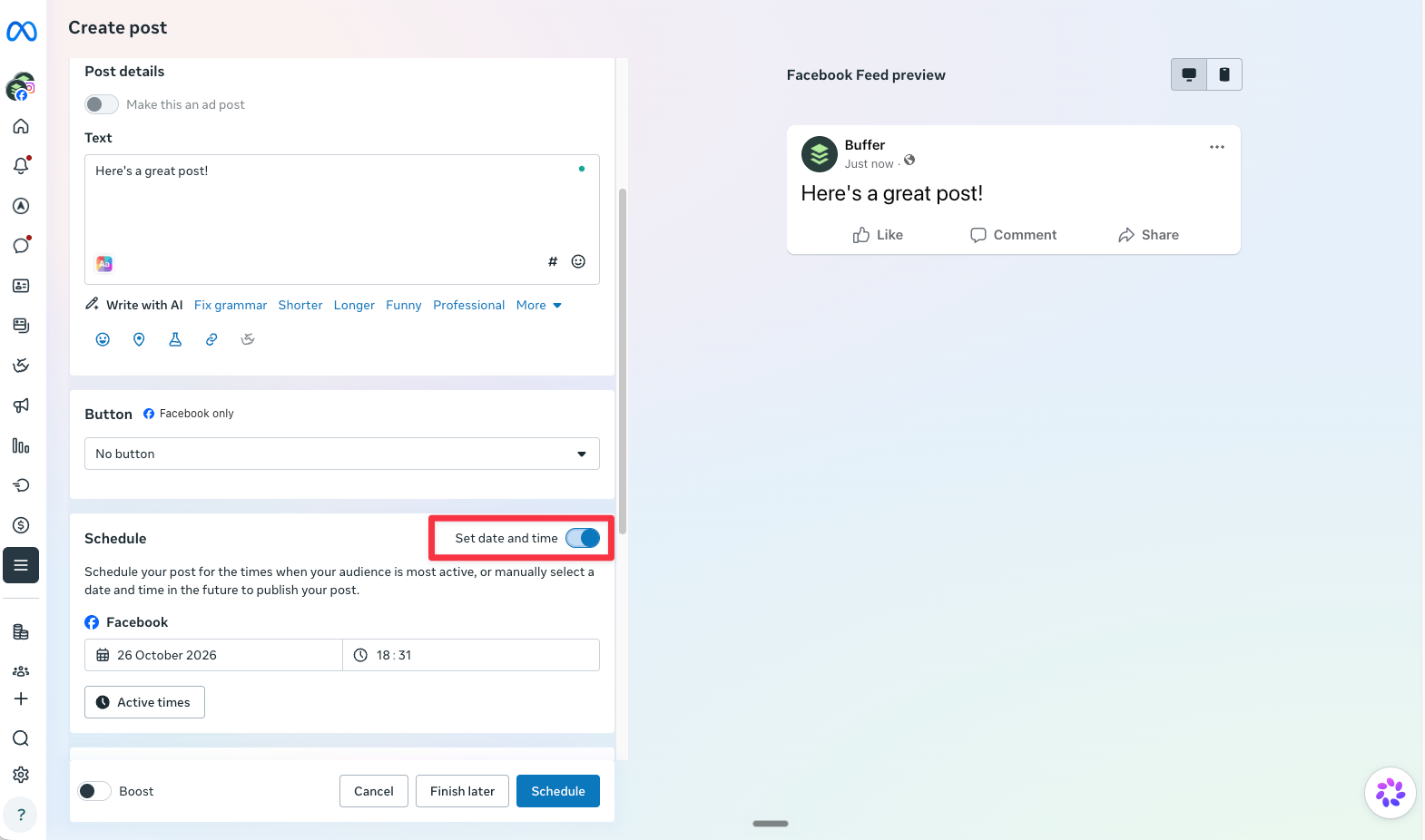Click the compass icon in the sidebar

coord(21,206)
